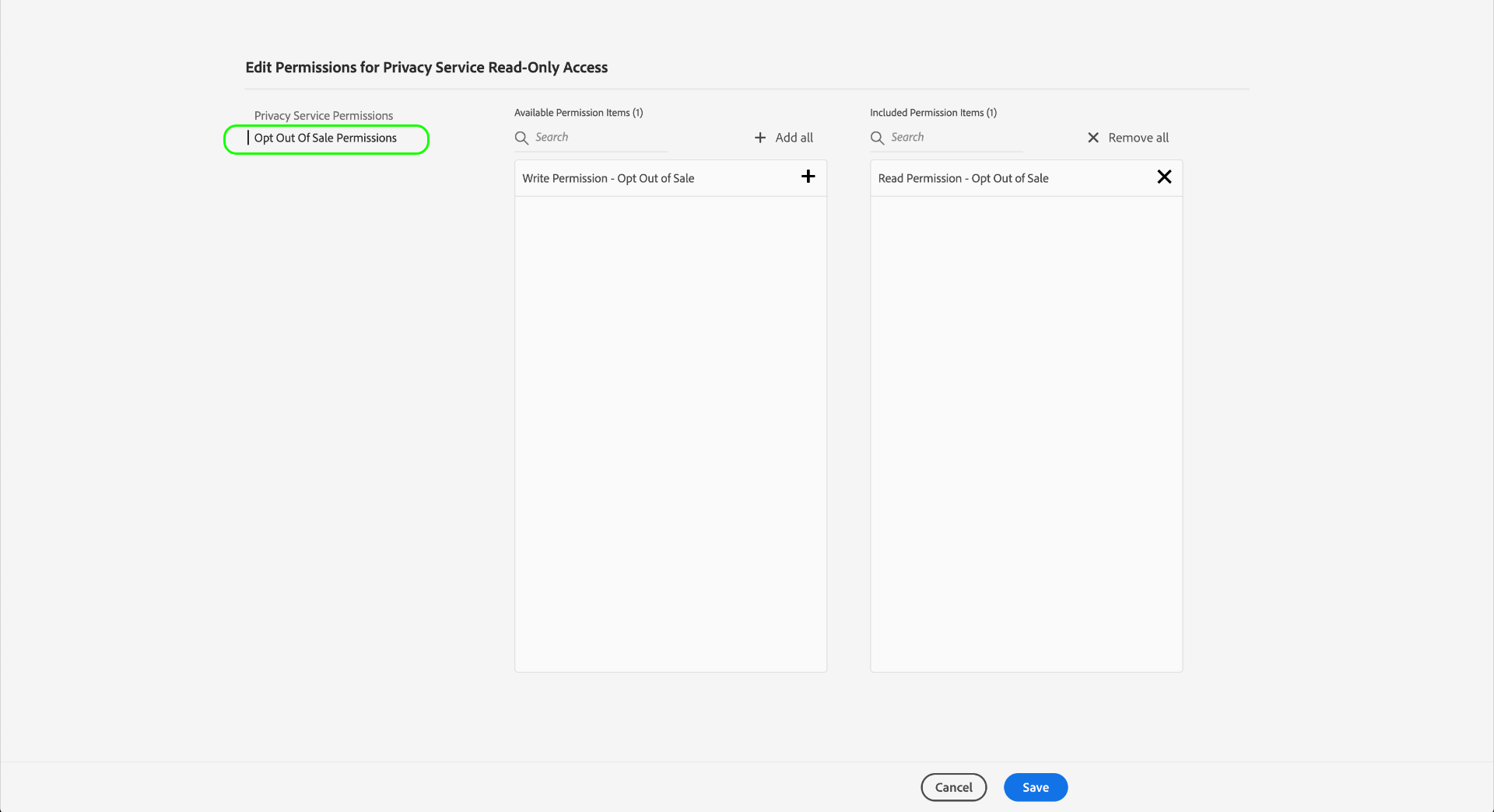Click the X icon beside Remove all
This screenshot has height=812, width=1494.
click(x=1093, y=138)
